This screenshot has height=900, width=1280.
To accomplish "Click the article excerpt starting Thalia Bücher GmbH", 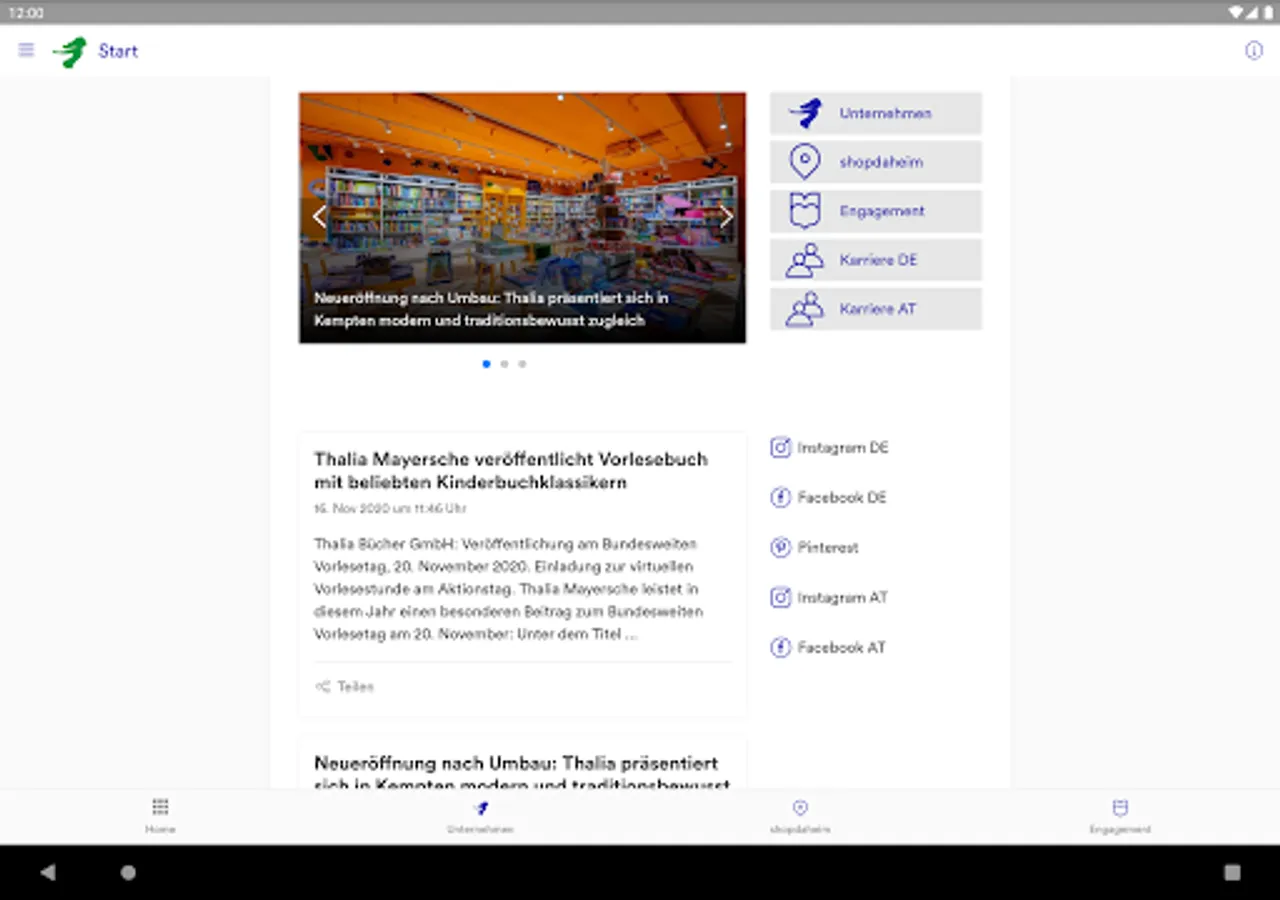I will pyautogui.click(x=509, y=589).
